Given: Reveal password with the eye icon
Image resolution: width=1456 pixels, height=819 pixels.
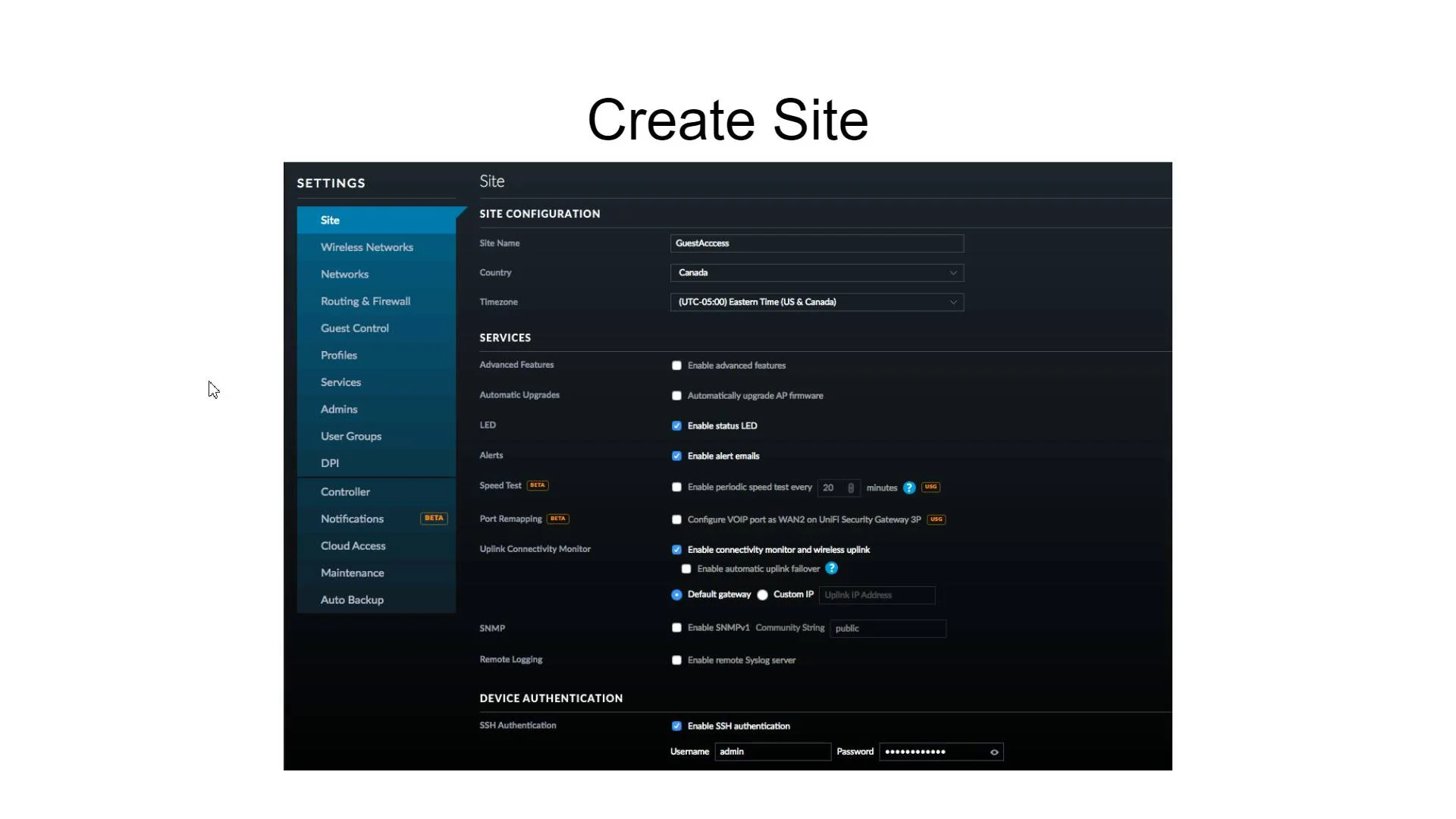Looking at the screenshot, I should 993,752.
